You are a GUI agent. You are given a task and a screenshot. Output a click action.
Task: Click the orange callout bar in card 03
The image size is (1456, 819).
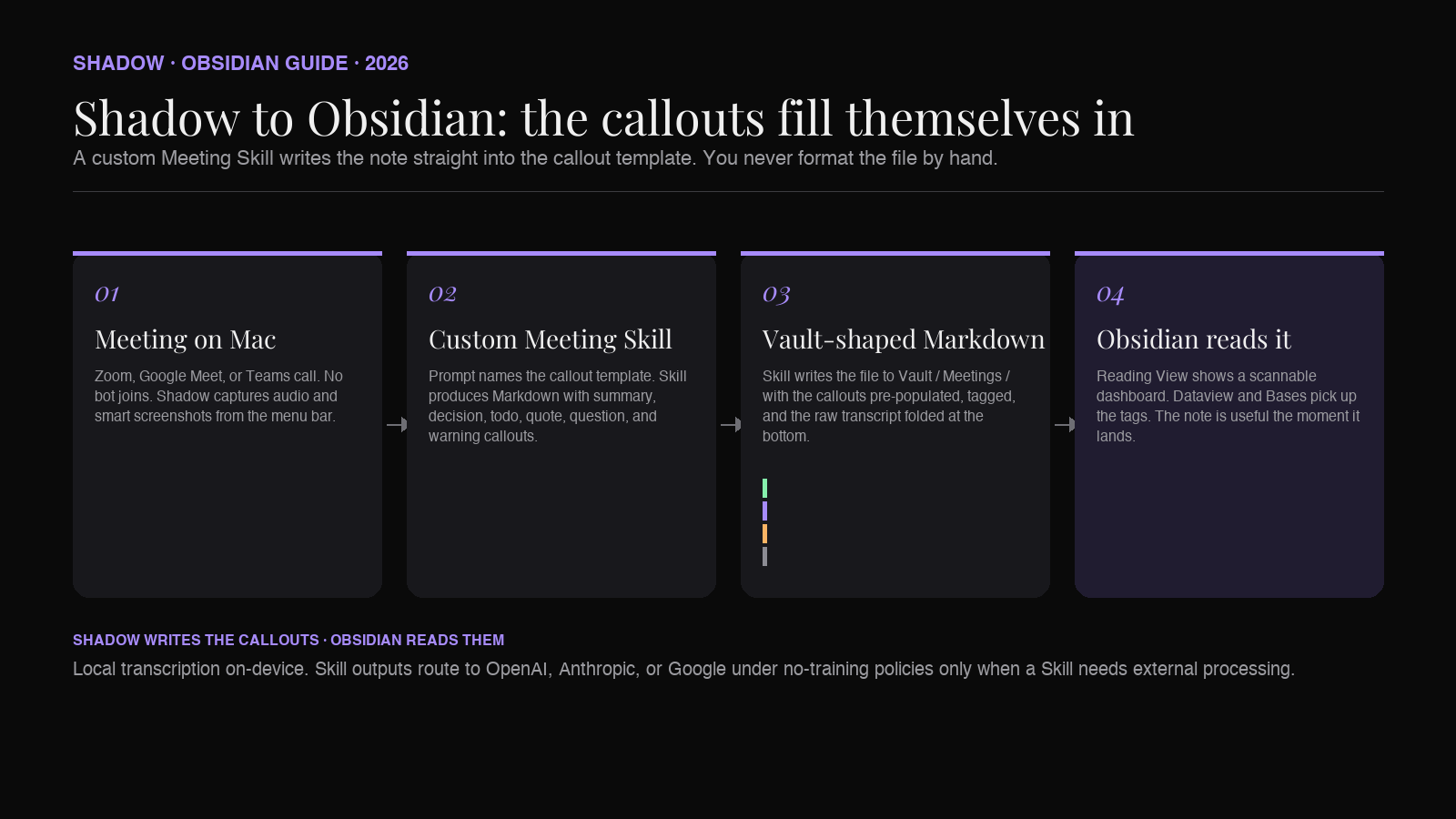(x=764, y=533)
